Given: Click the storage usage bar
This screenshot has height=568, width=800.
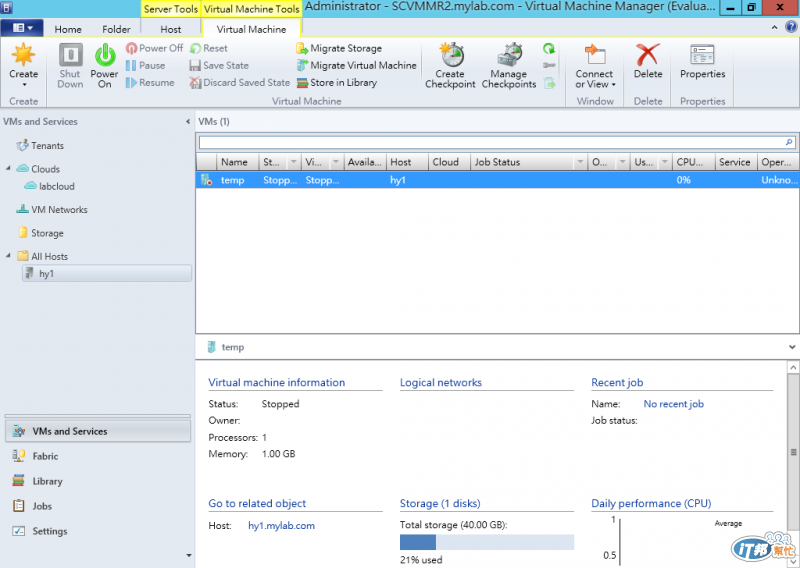Looking at the screenshot, I should 487,542.
